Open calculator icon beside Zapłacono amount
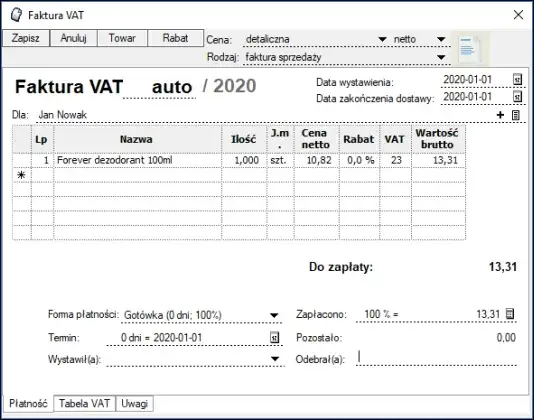This screenshot has height=420, width=534. [x=509, y=313]
